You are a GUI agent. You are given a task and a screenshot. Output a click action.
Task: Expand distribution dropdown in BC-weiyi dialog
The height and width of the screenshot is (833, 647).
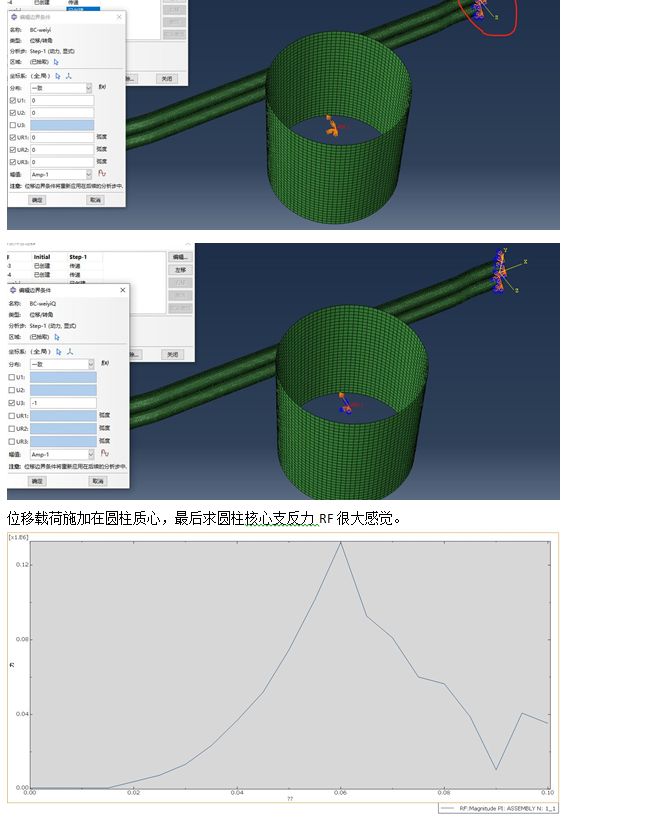click(x=88, y=88)
